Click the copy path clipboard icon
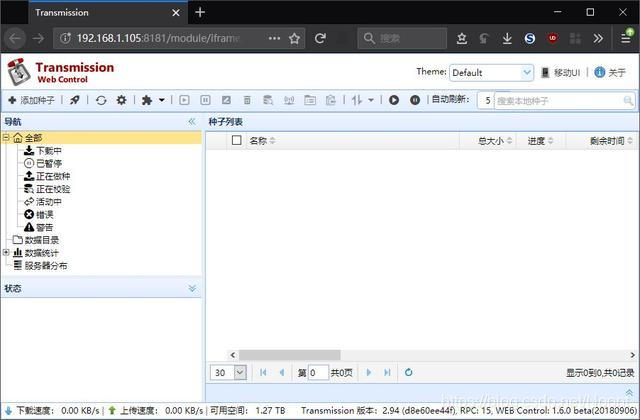 click(331, 100)
